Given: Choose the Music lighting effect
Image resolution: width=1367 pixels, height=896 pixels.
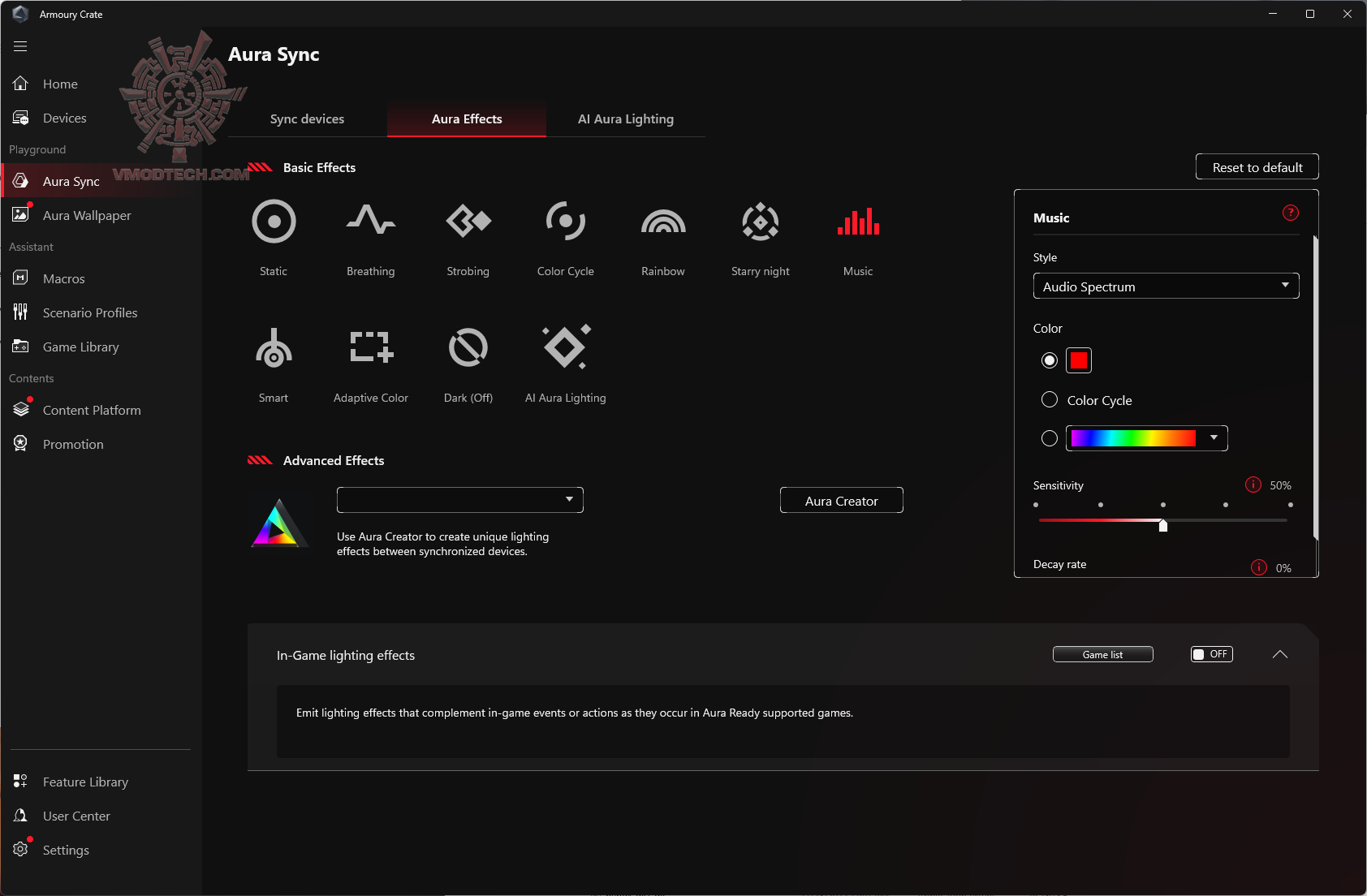Looking at the screenshot, I should (858, 222).
